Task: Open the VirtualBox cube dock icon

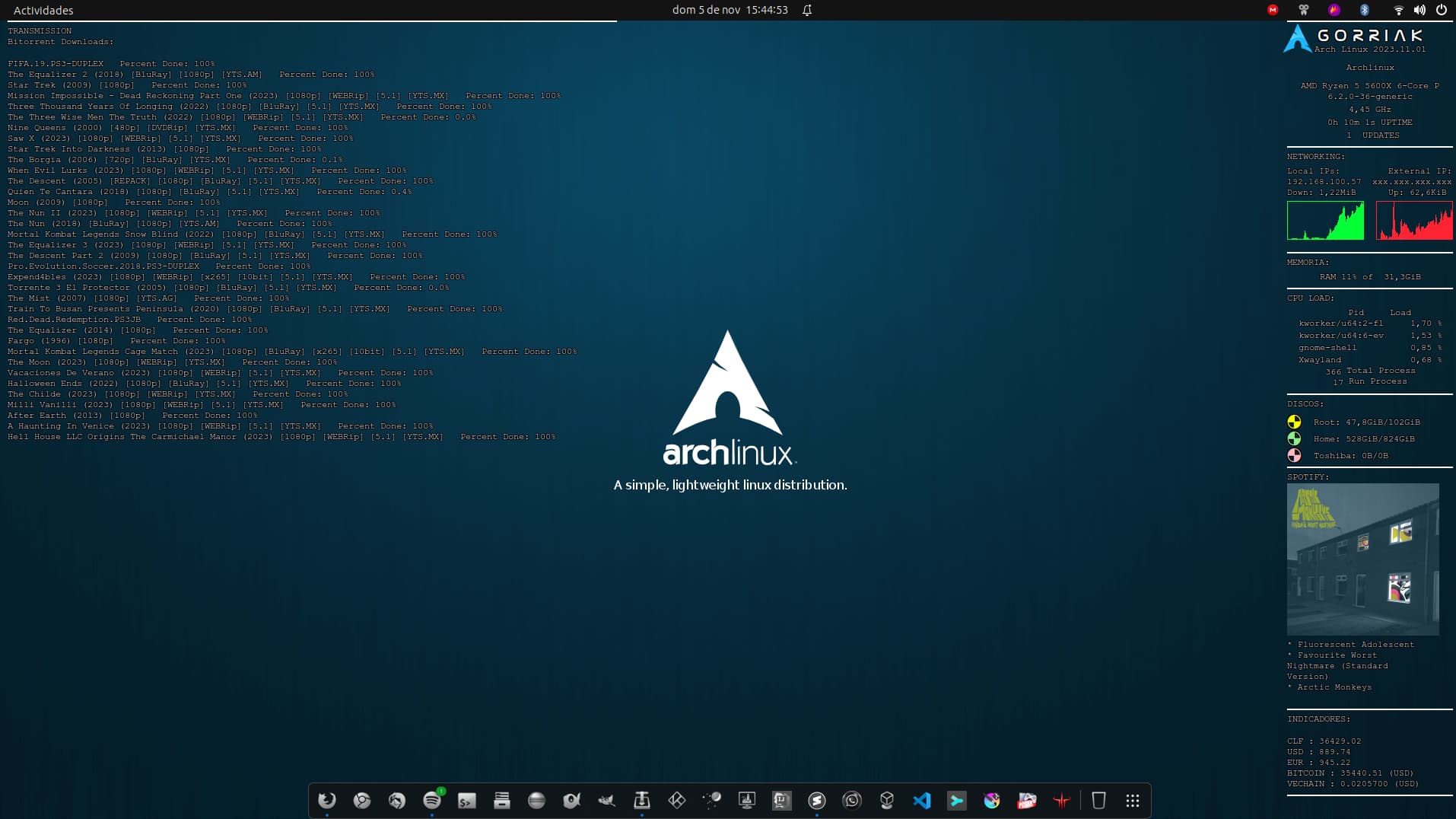Action: (887, 800)
